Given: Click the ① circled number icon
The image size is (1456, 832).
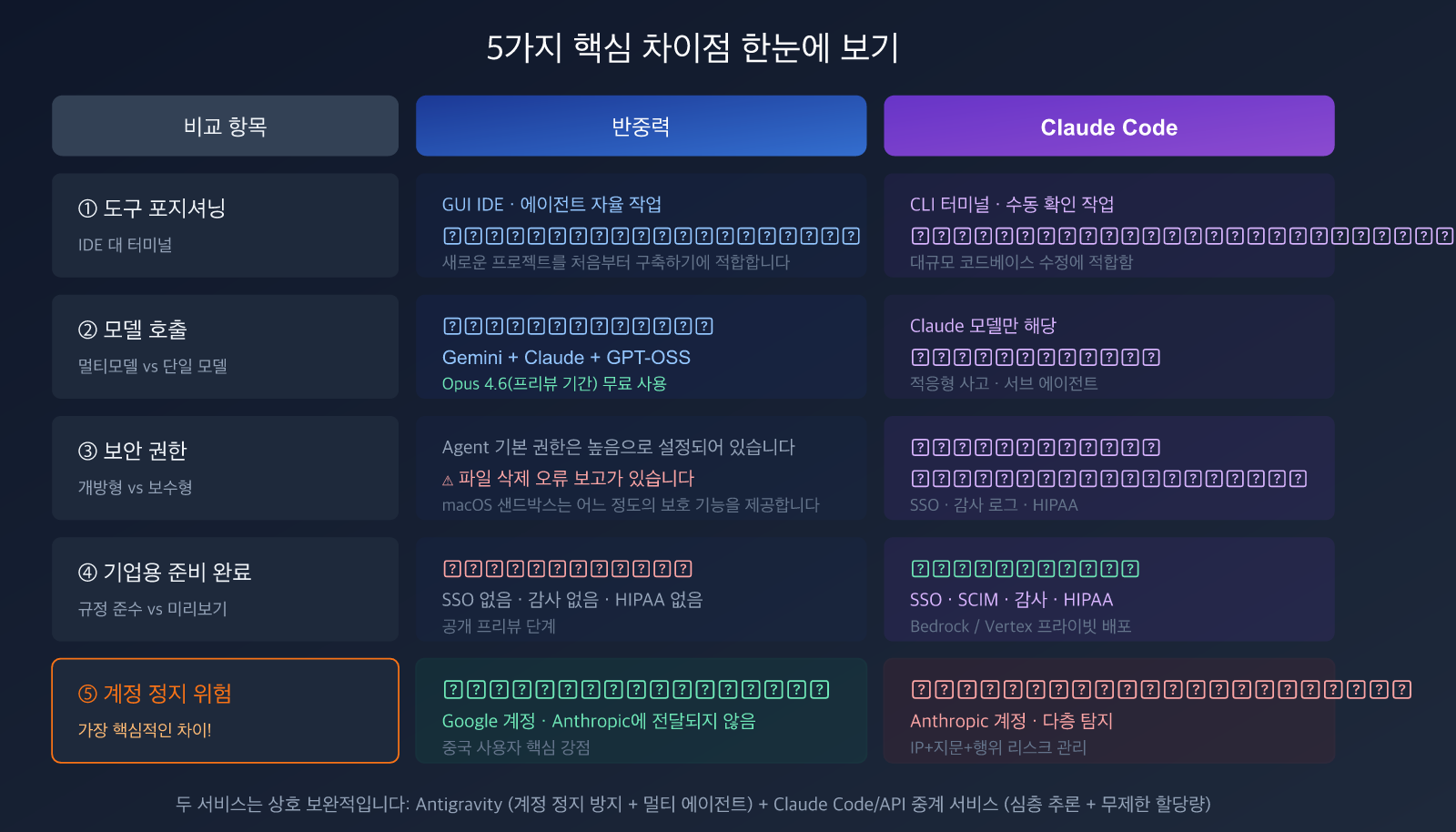Looking at the screenshot, I should click(x=87, y=208).
